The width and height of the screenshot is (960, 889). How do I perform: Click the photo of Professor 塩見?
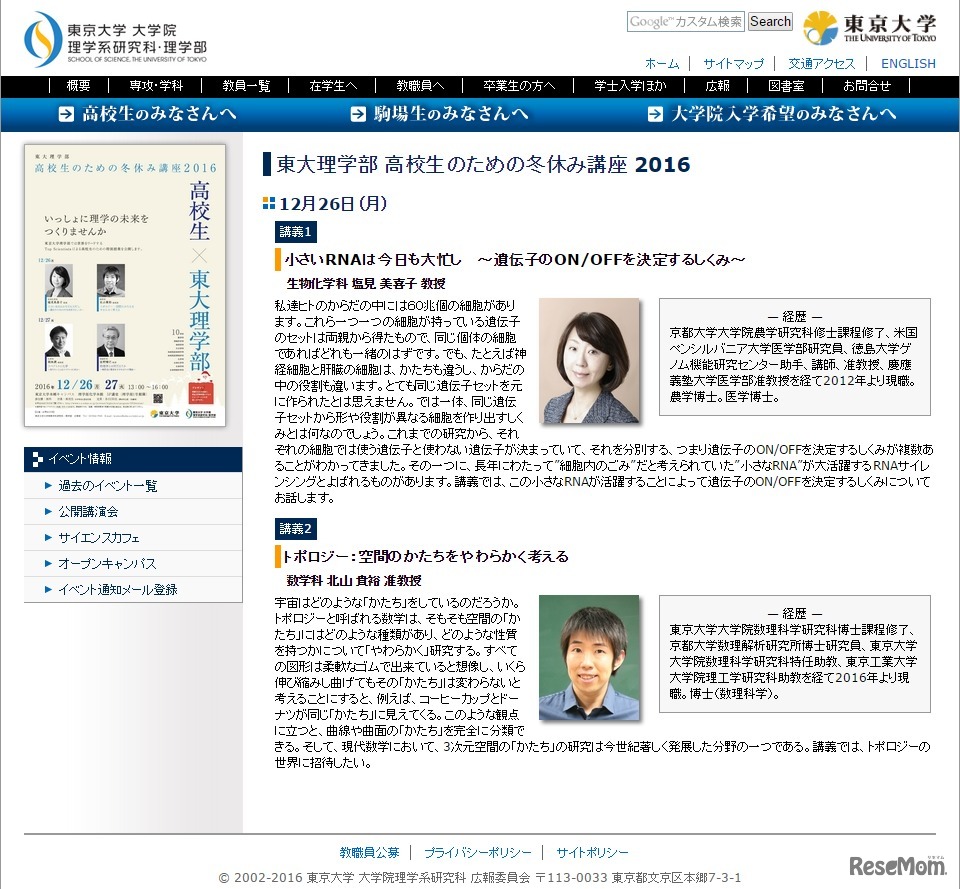589,361
